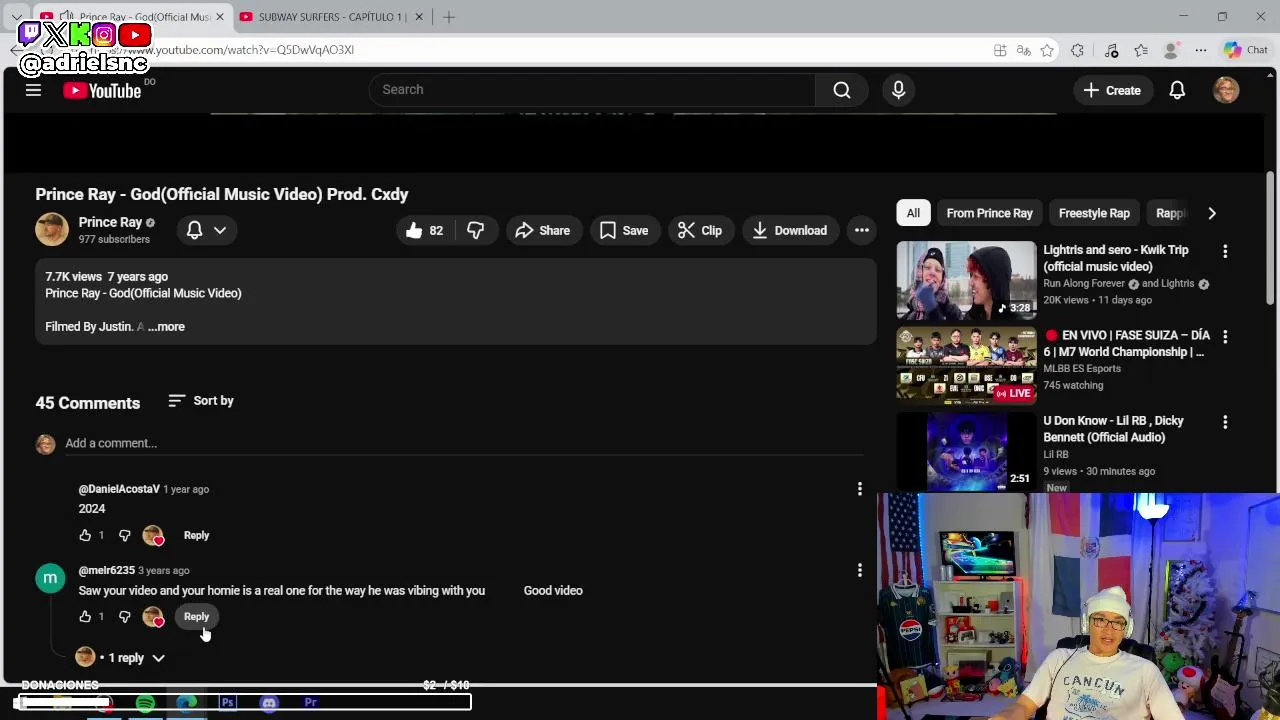Click the Clip button

[x=700, y=230]
